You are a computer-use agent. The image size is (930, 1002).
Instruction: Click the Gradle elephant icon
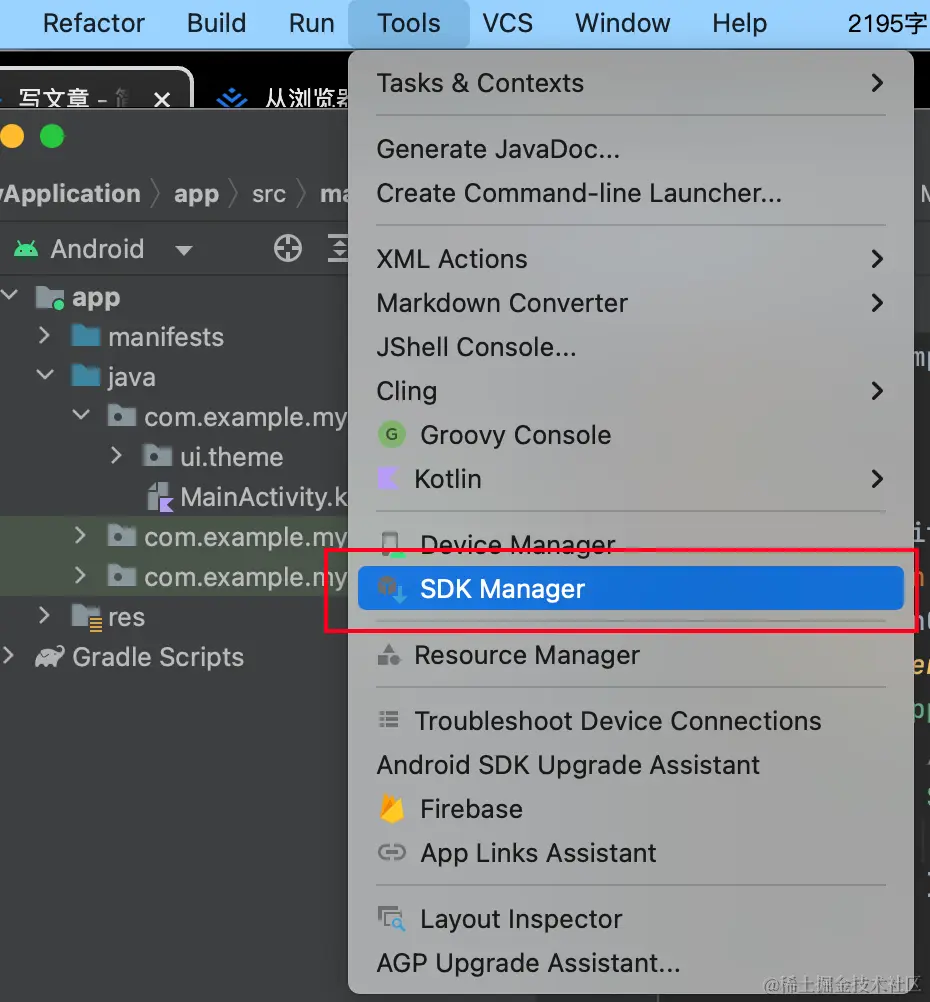point(49,657)
